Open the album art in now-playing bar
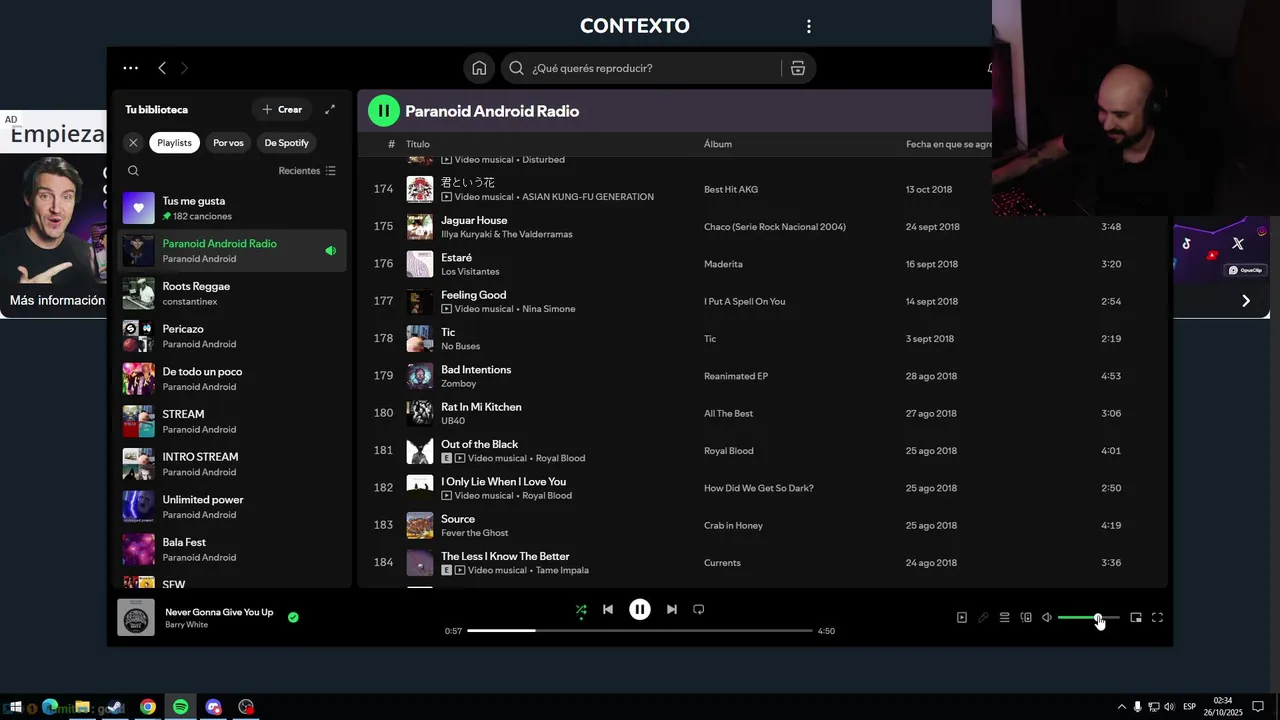Viewport: 1280px width, 720px height. coord(136,617)
